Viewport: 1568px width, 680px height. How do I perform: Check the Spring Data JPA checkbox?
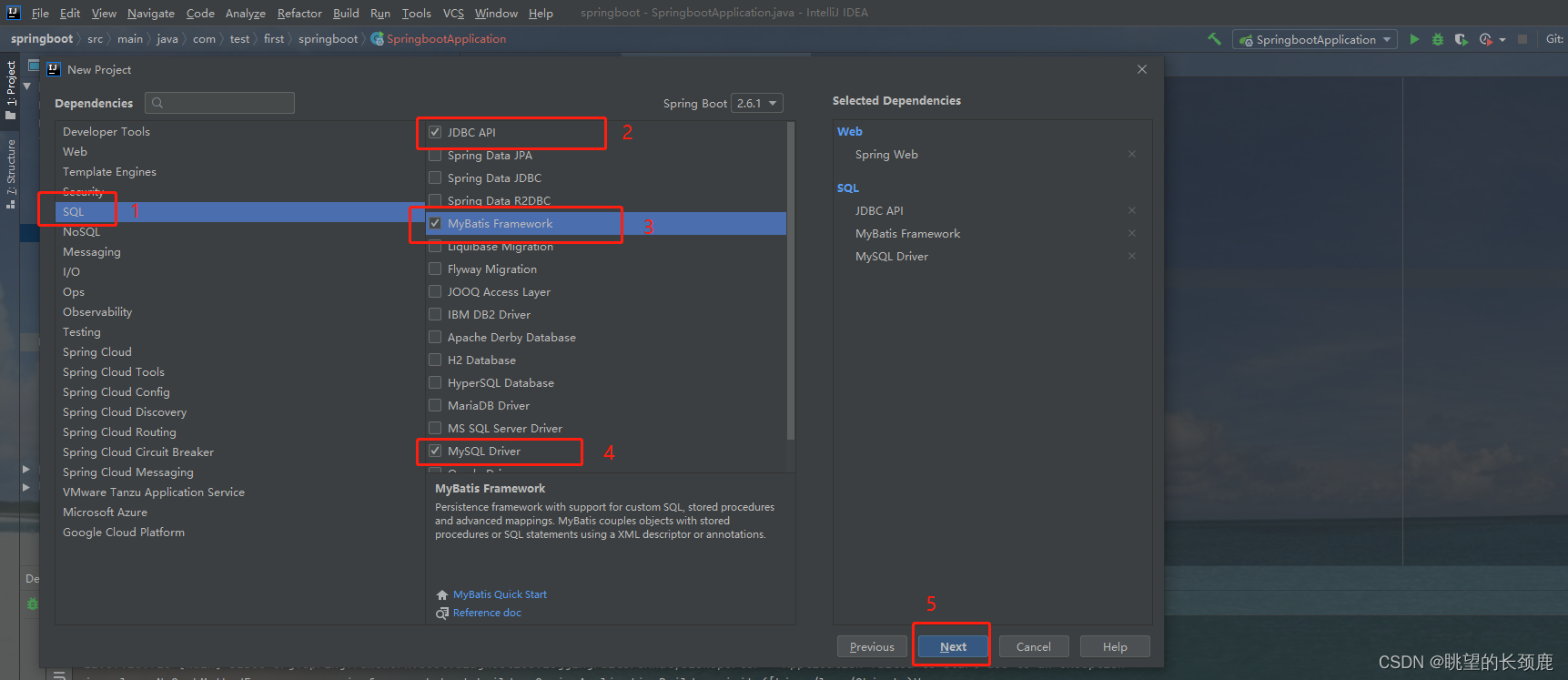435,155
